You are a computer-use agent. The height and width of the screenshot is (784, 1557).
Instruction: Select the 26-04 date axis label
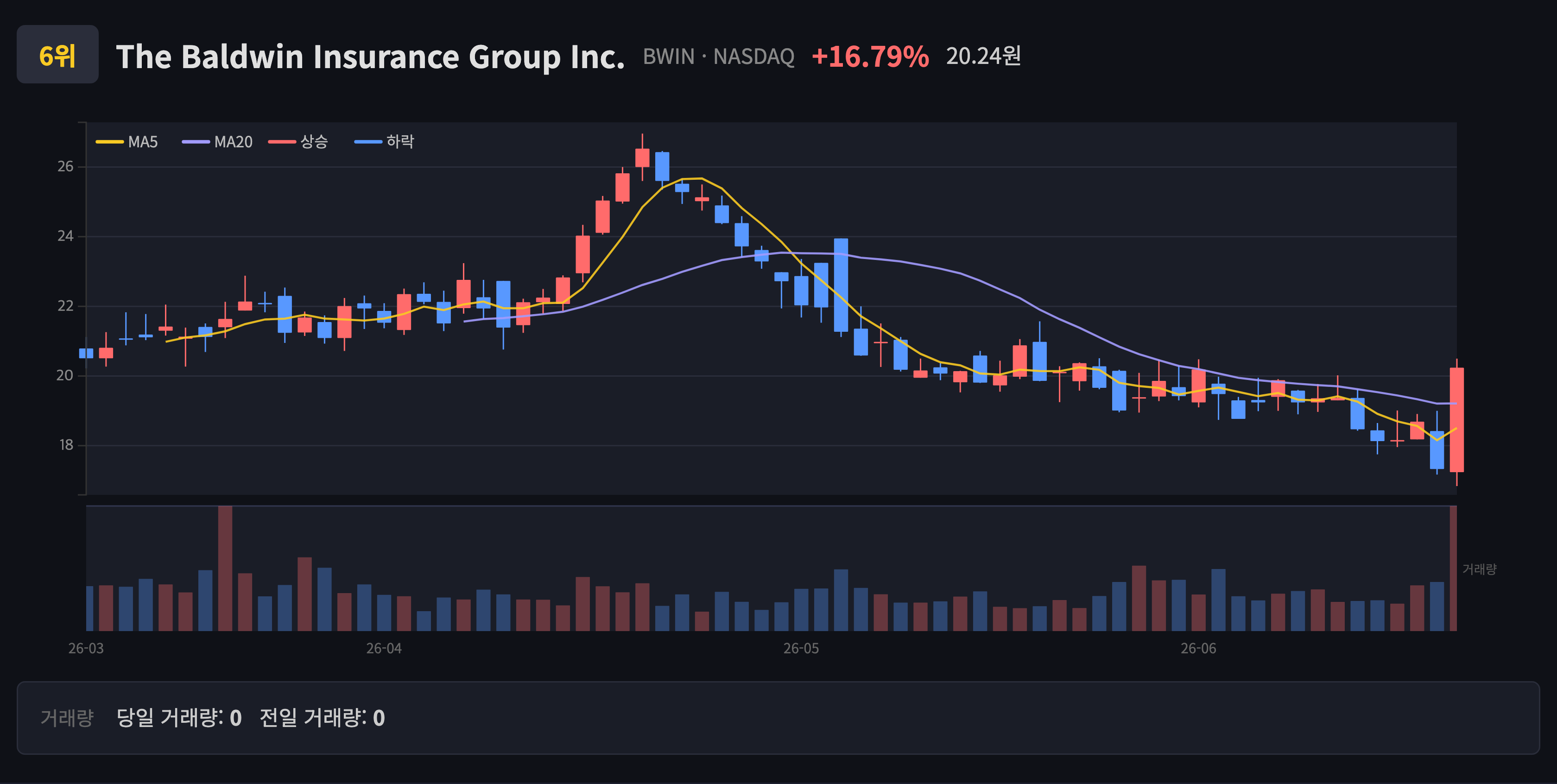(384, 649)
